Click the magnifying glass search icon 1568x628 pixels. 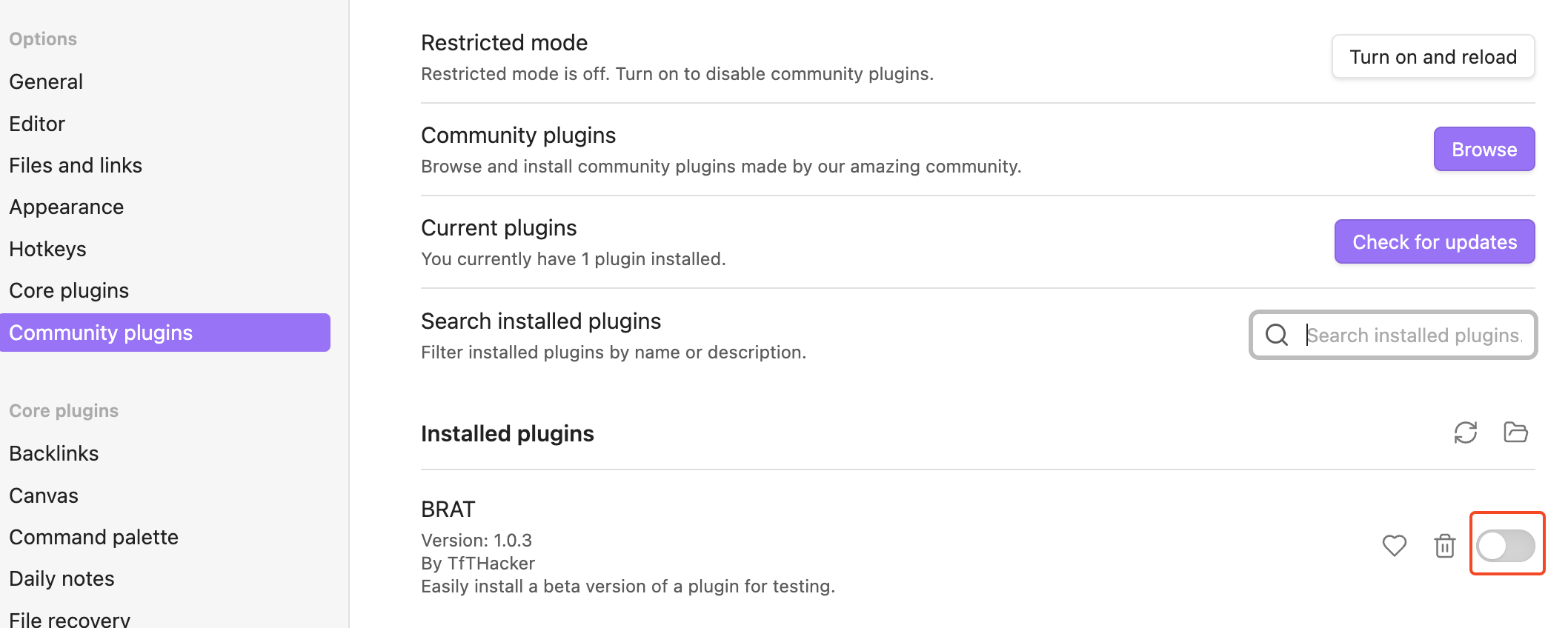pos(1276,335)
